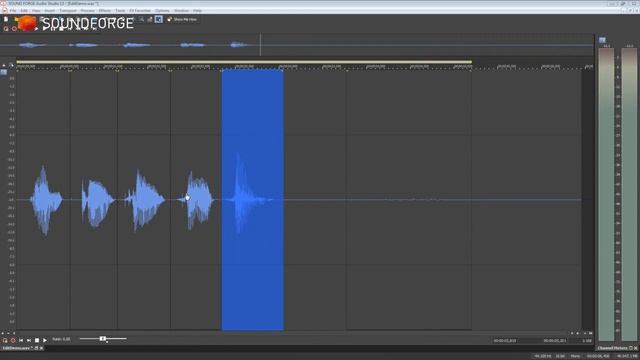
Task: Click the Mono status bar entry
Action: (x=576, y=356)
